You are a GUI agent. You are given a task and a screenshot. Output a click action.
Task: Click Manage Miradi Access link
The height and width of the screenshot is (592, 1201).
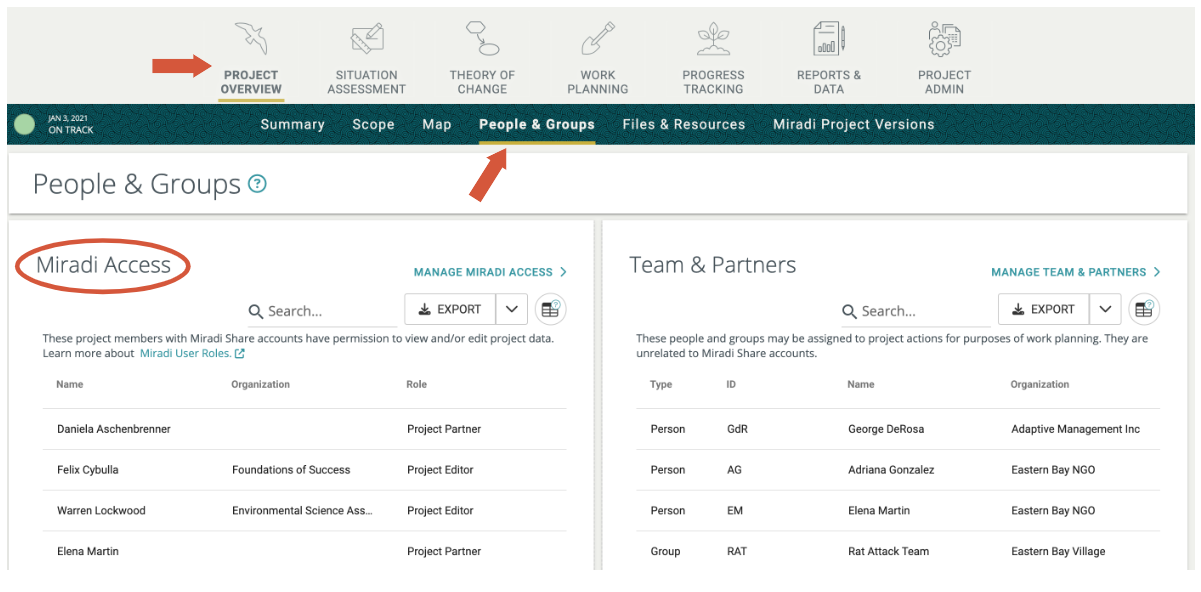coord(490,272)
